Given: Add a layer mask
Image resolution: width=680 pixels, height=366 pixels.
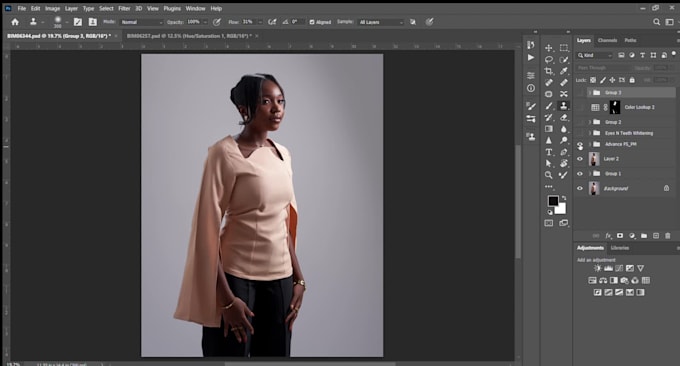Looking at the screenshot, I should [x=620, y=235].
